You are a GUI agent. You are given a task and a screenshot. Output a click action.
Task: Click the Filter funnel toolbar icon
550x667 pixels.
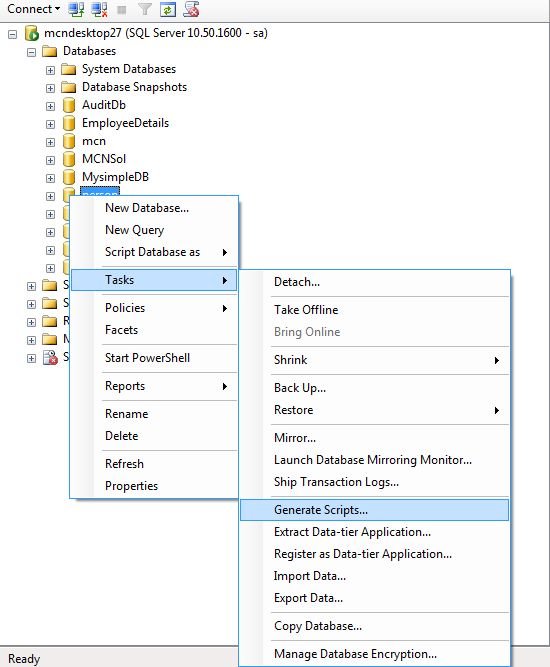coord(145,9)
